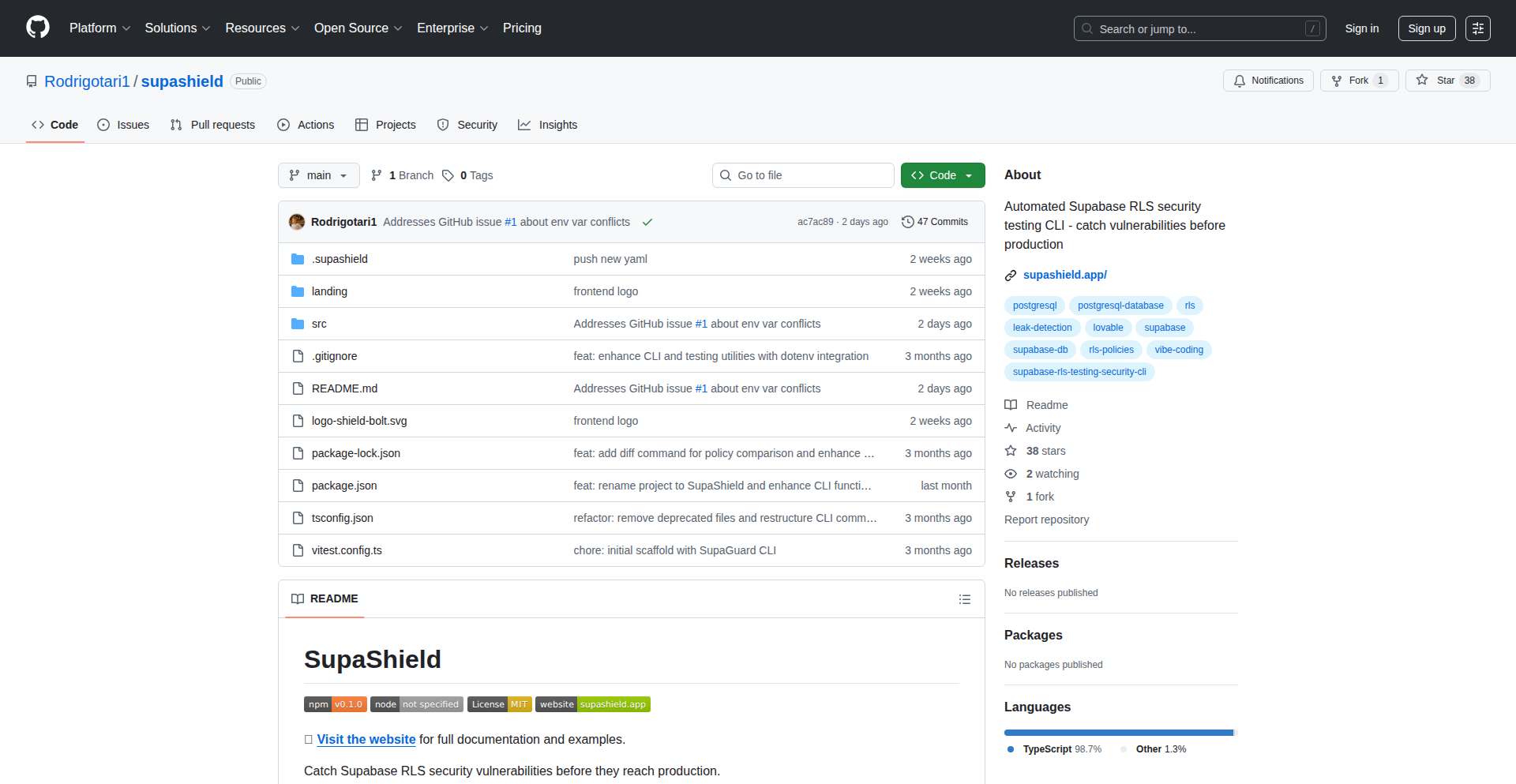Click the star icon beside 38 stars
Screen dimensions: 1516x784
click(x=1011, y=451)
